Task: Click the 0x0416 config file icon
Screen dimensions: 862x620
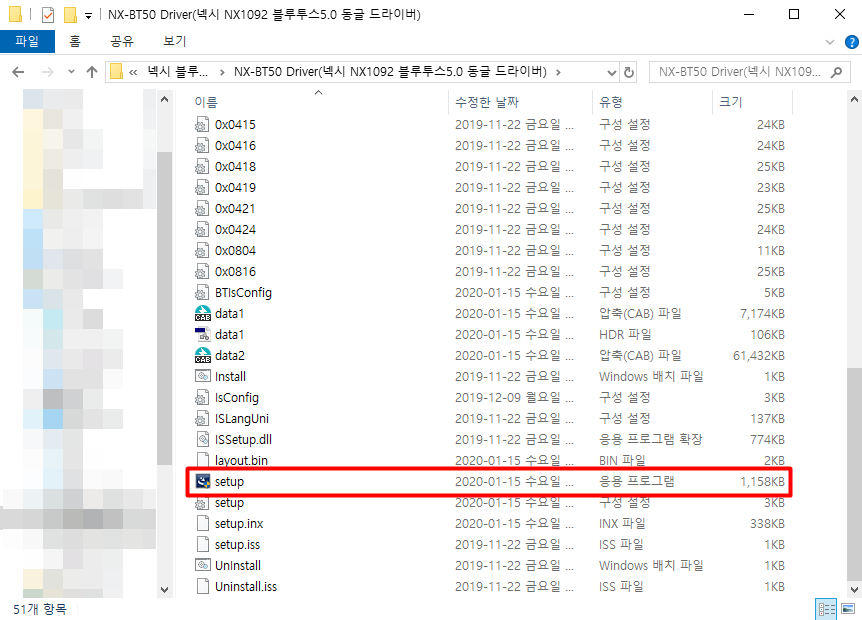Action: pyautogui.click(x=202, y=146)
